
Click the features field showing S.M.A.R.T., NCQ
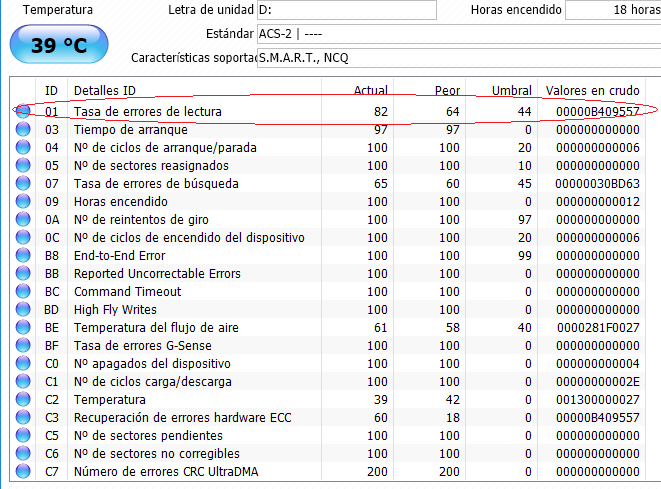pyautogui.click(x=459, y=58)
